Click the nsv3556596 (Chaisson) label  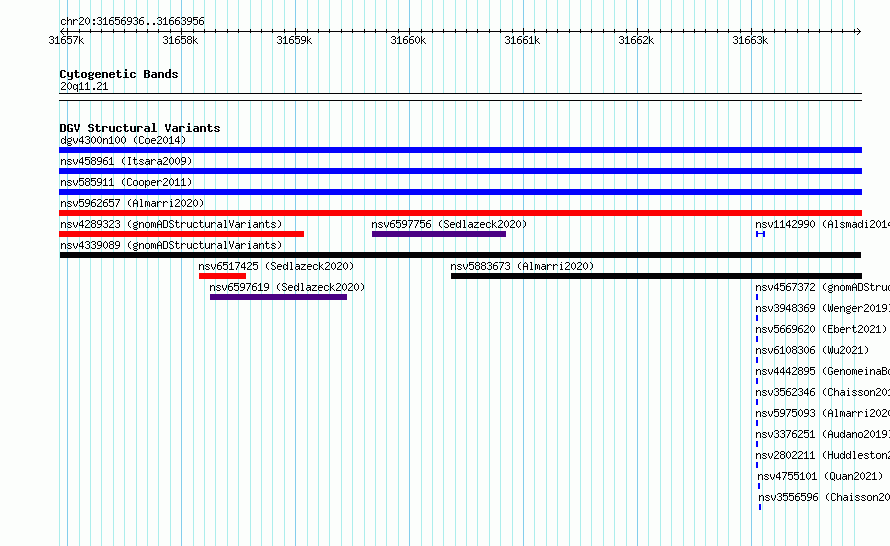(824, 497)
